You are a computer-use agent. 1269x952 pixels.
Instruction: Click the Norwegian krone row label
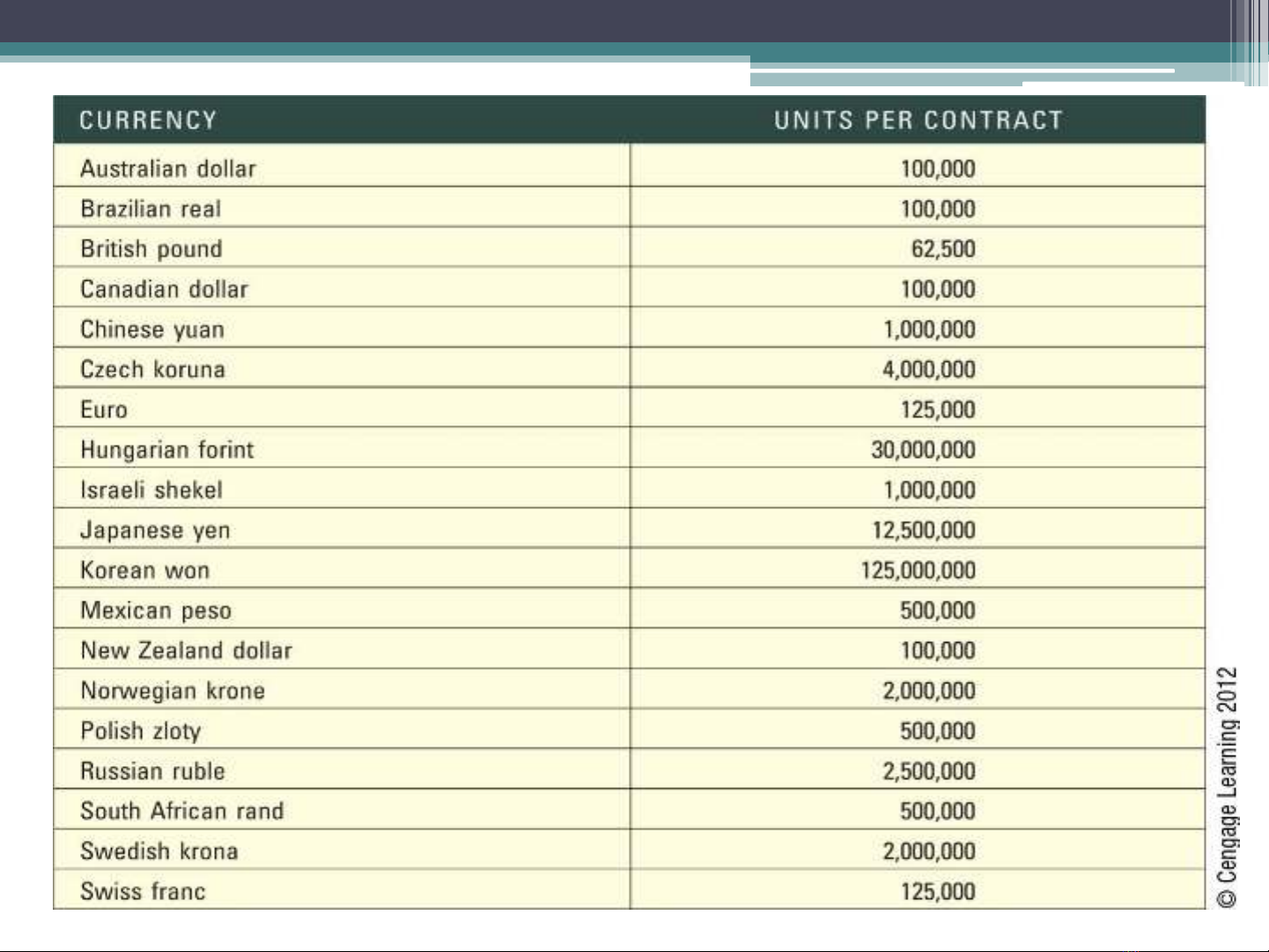(x=173, y=691)
